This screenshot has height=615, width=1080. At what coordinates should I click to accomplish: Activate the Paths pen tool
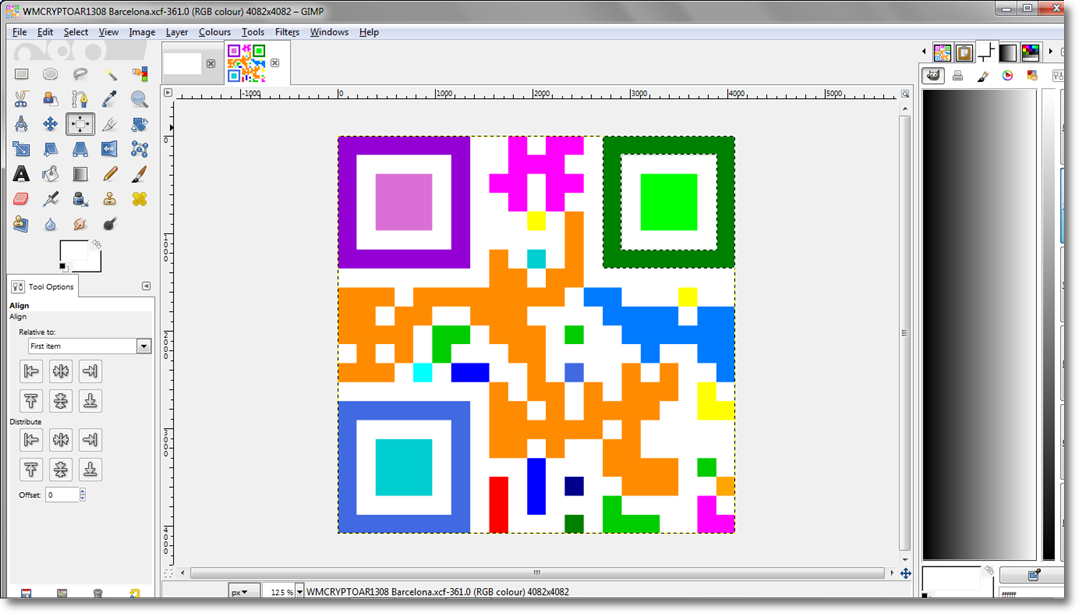[x=80, y=99]
